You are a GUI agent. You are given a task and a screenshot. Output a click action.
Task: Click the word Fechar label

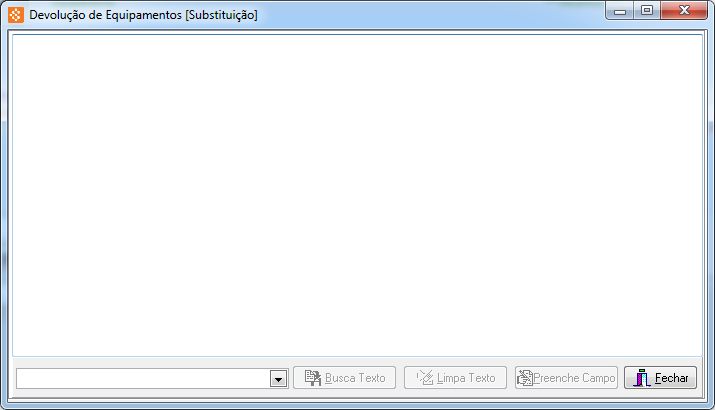point(671,378)
